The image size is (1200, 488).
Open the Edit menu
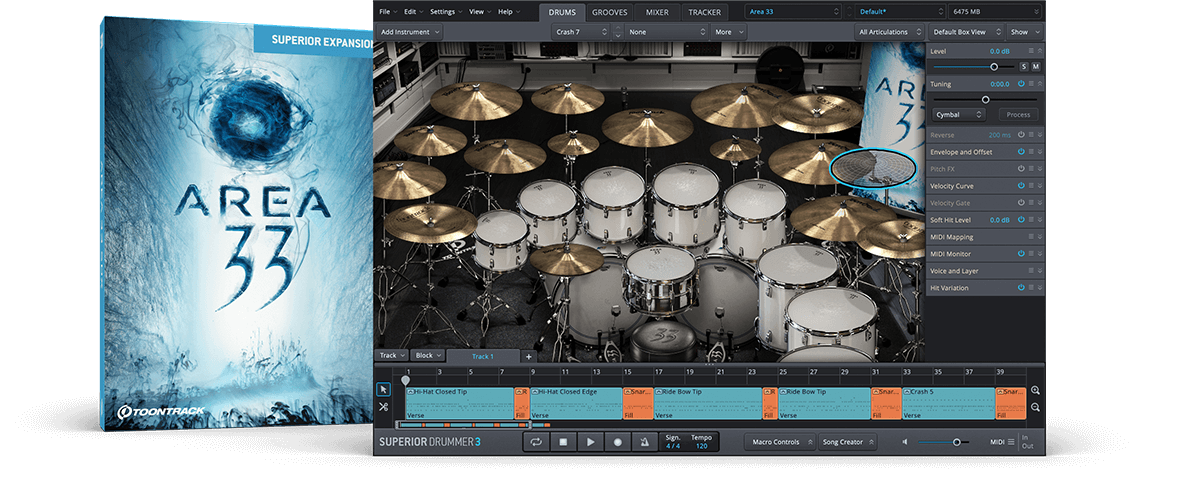point(413,11)
